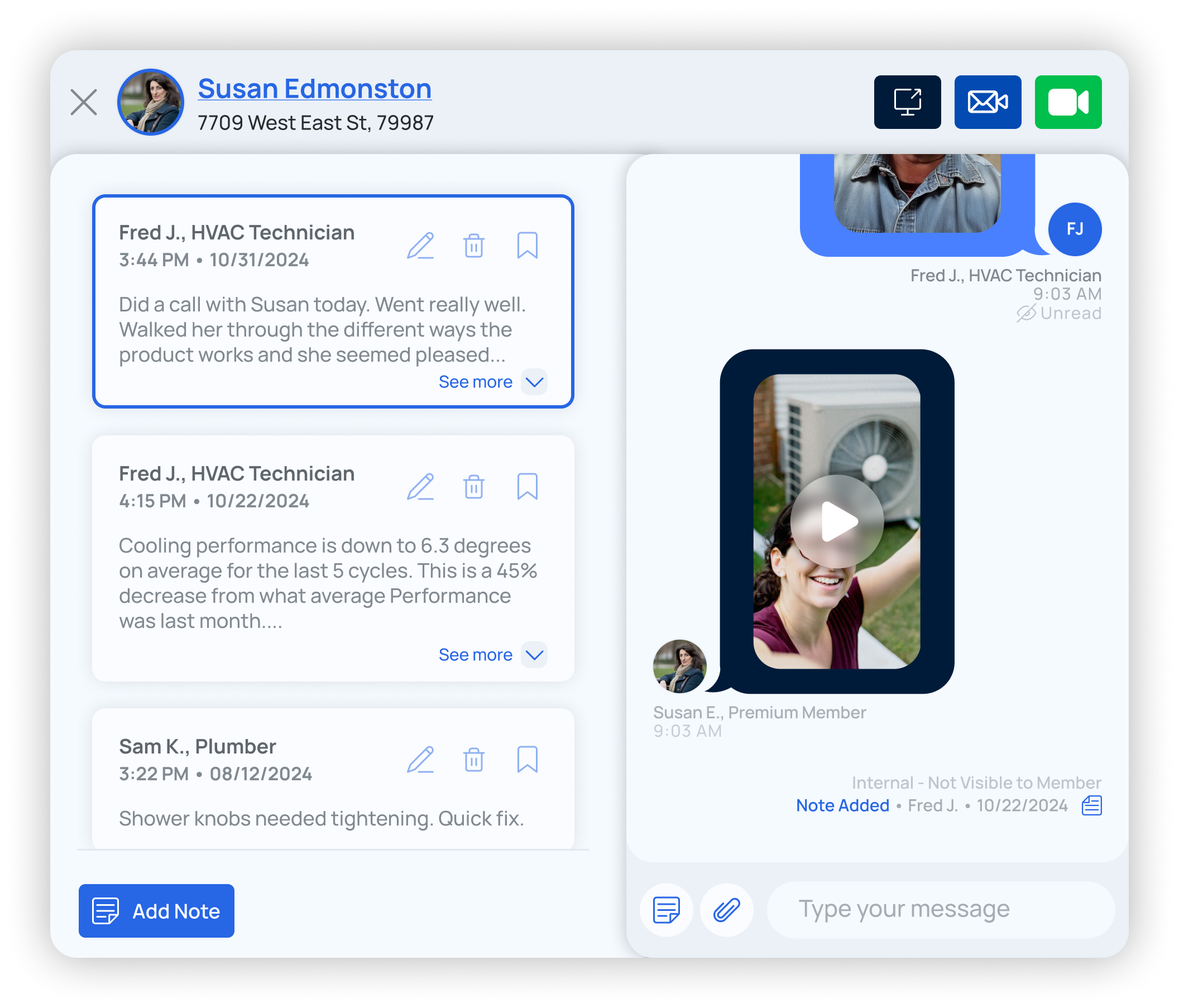Edit the 10/22/2024 cooling performance note

(x=420, y=487)
